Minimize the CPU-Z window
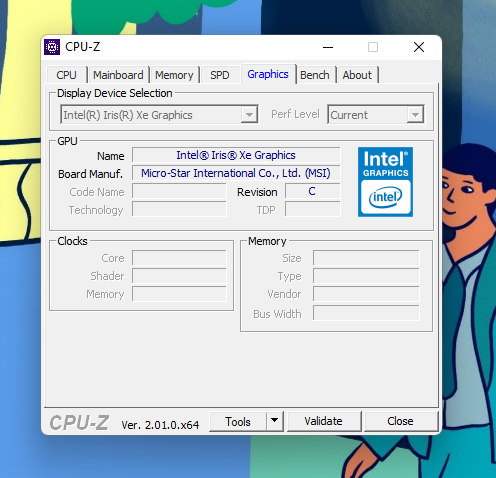 point(328,47)
